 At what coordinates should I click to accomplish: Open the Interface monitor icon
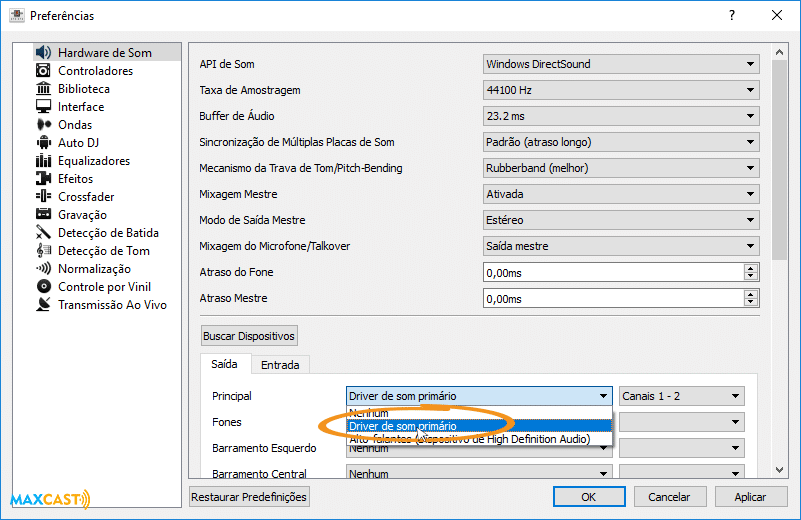43,107
